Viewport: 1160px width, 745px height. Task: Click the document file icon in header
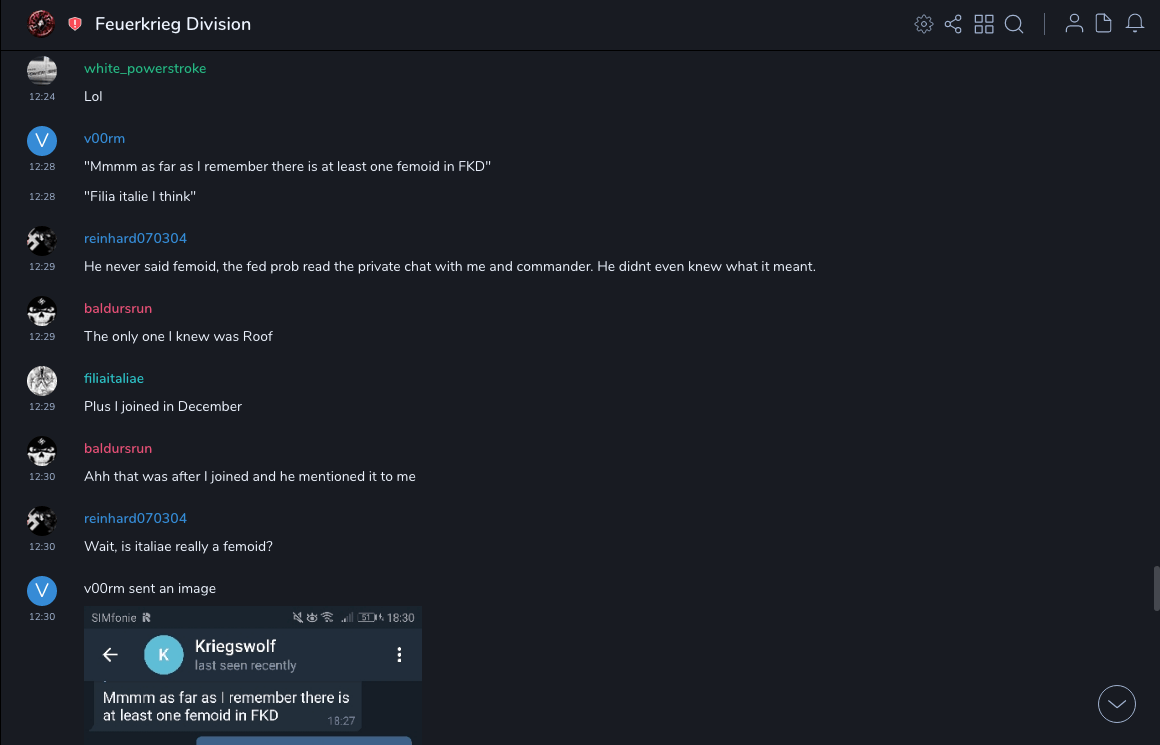pos(1103,24)
